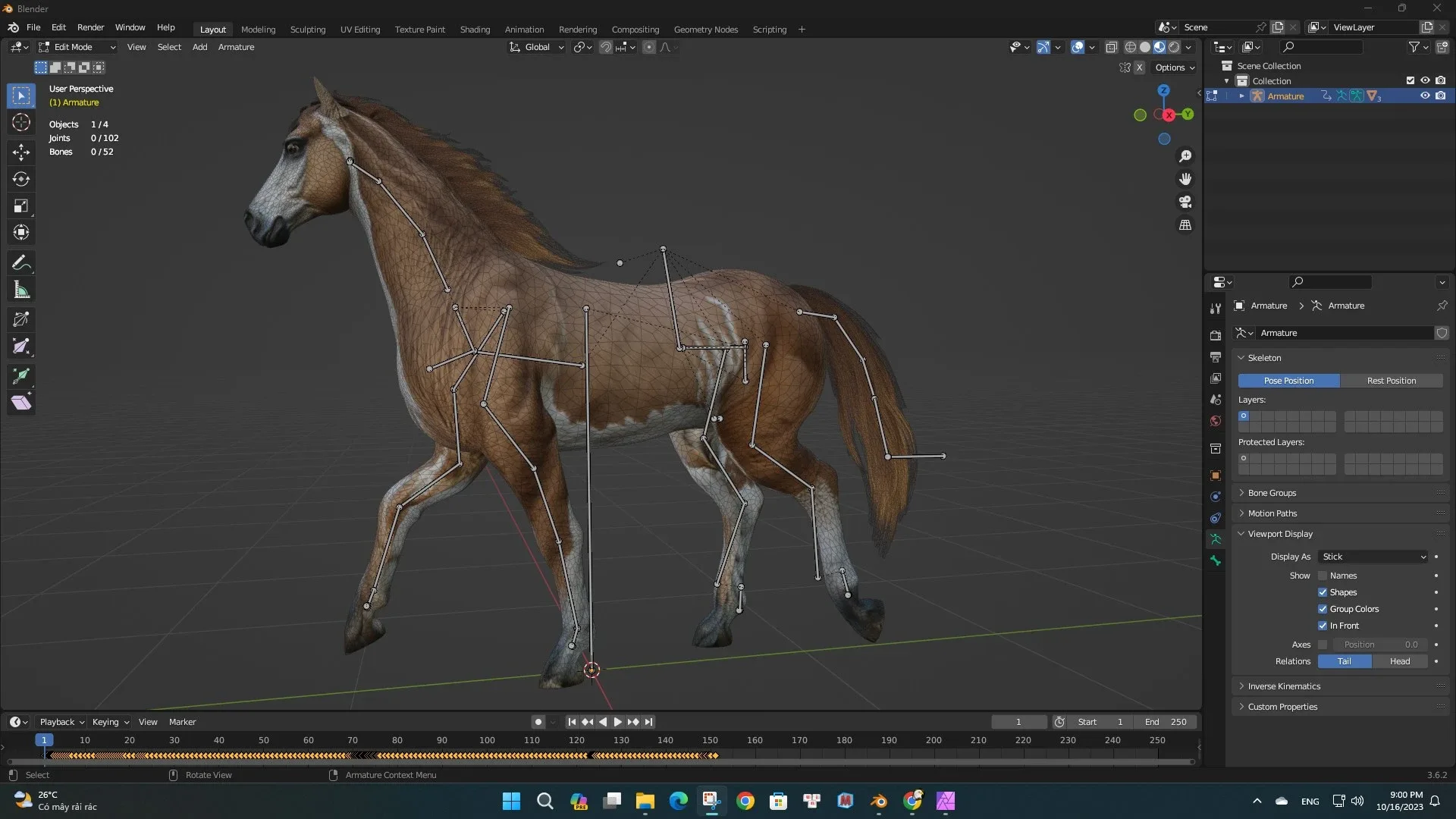Toggle the Axes checkbox
Screen dimensions: 1456x819
(x=1323, y=645)
